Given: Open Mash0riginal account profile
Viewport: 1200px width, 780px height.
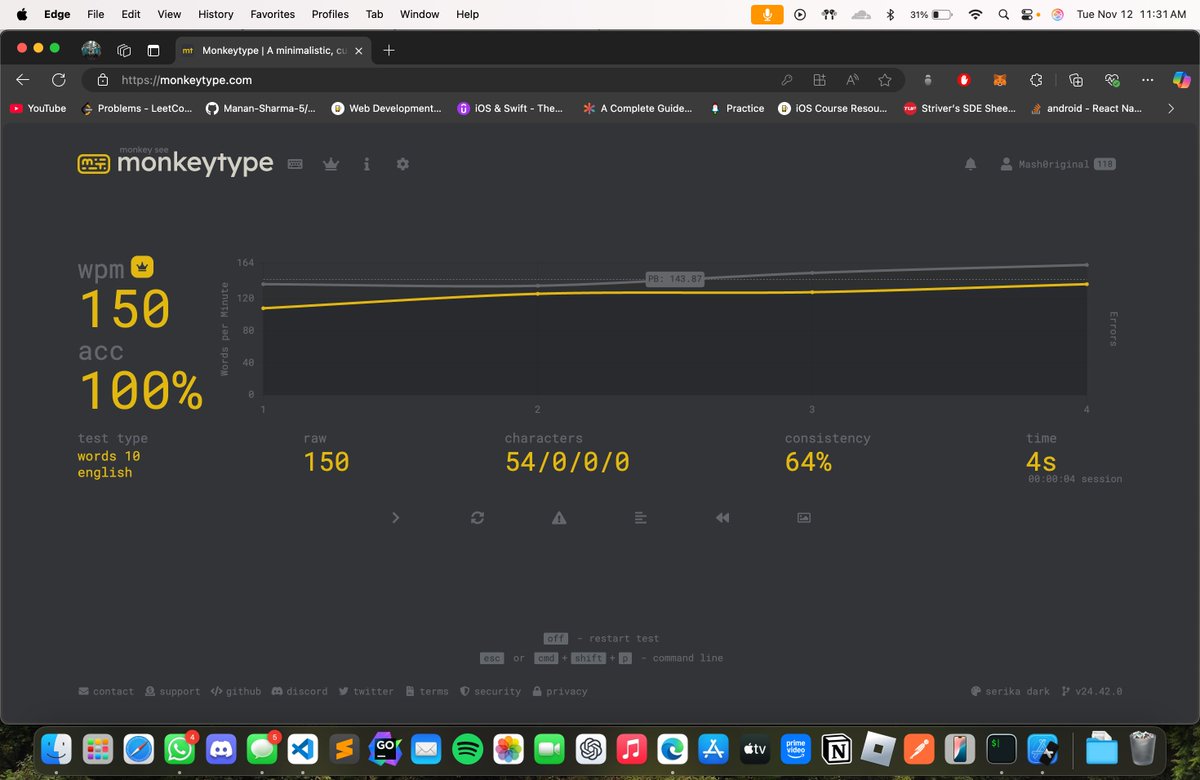Looking at the screenshot, I should [x=1058, y=164].
